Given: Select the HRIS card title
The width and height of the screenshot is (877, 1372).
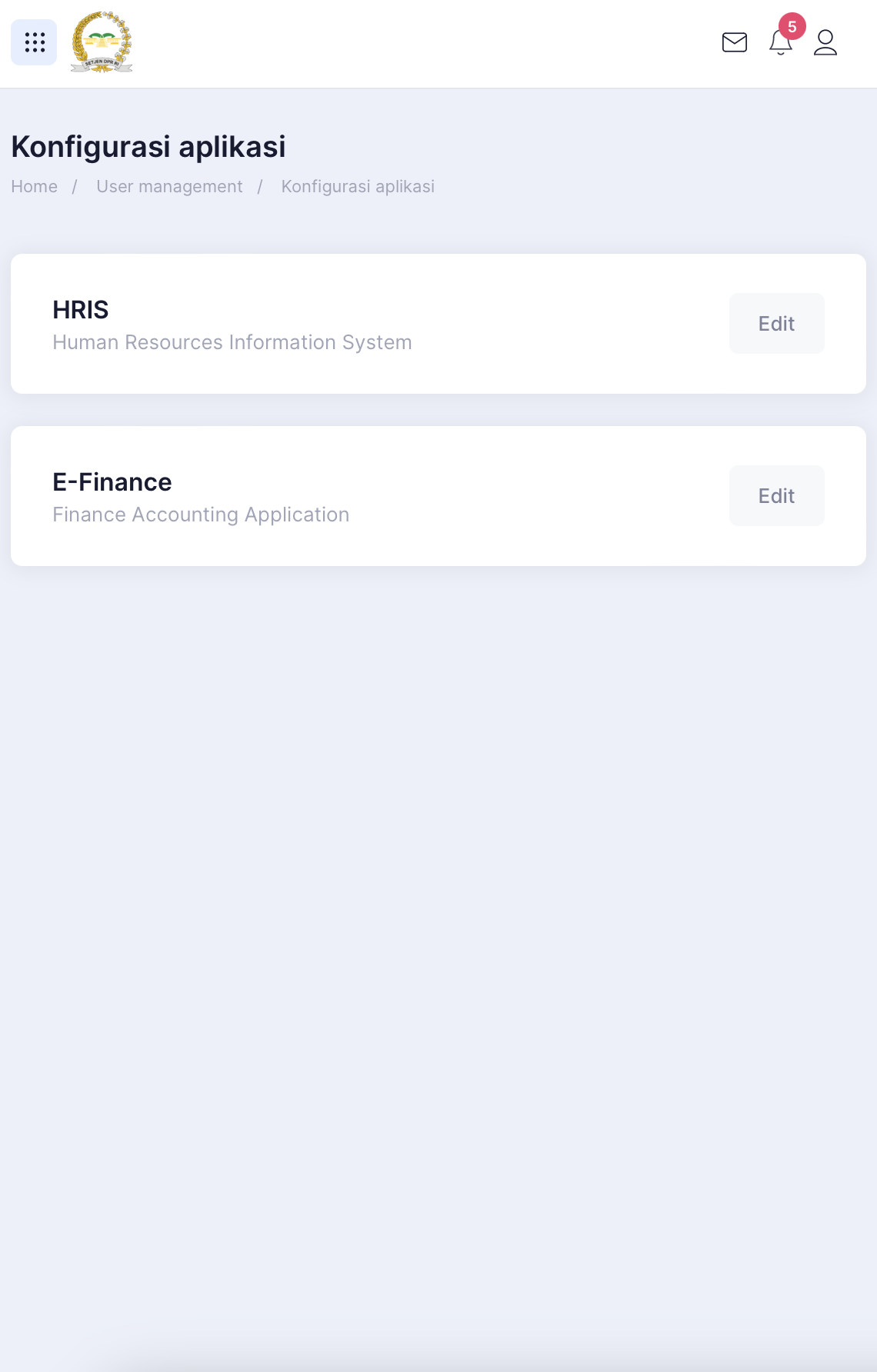Looking at the screenshot, I should pos(81,310).
